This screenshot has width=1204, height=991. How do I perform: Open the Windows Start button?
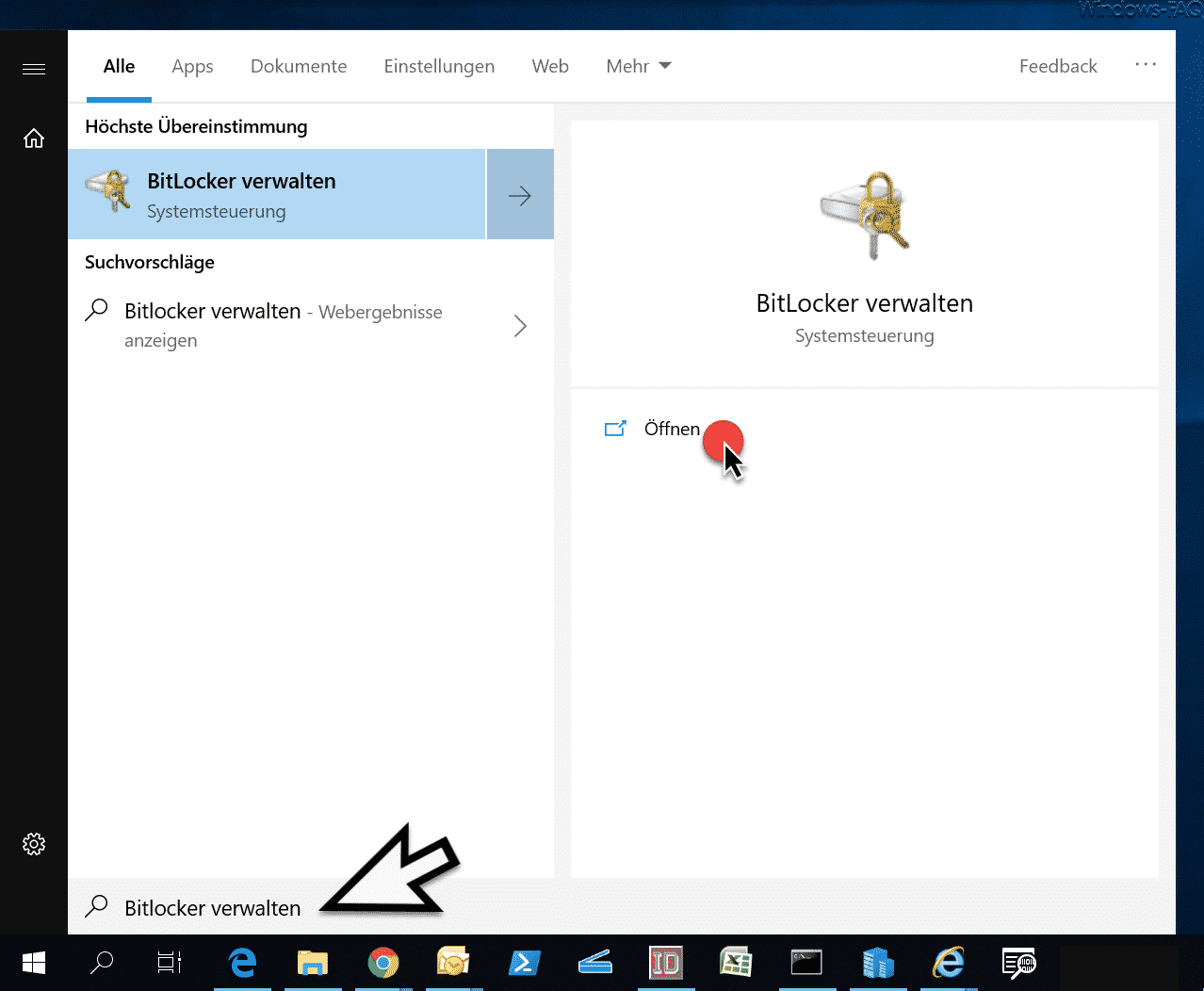click(34, 963)
